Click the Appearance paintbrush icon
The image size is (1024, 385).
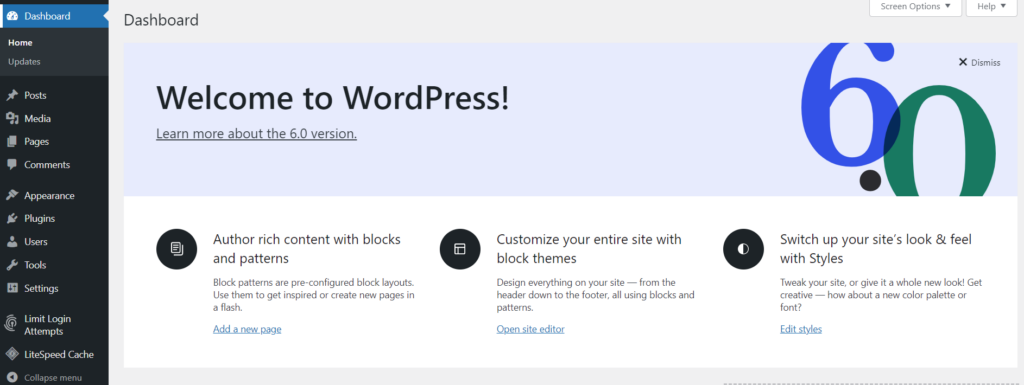point(12,195)
